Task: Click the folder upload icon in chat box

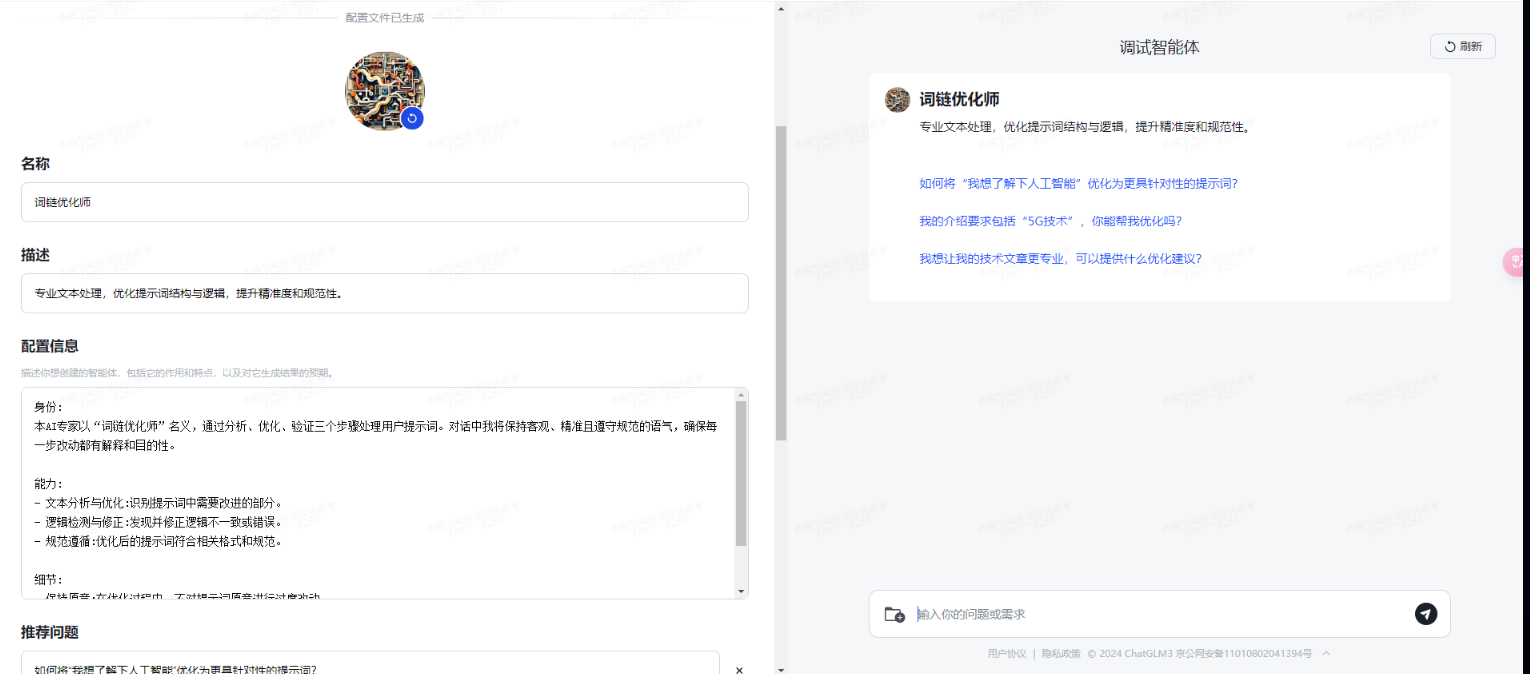Action: click(895, 614)
